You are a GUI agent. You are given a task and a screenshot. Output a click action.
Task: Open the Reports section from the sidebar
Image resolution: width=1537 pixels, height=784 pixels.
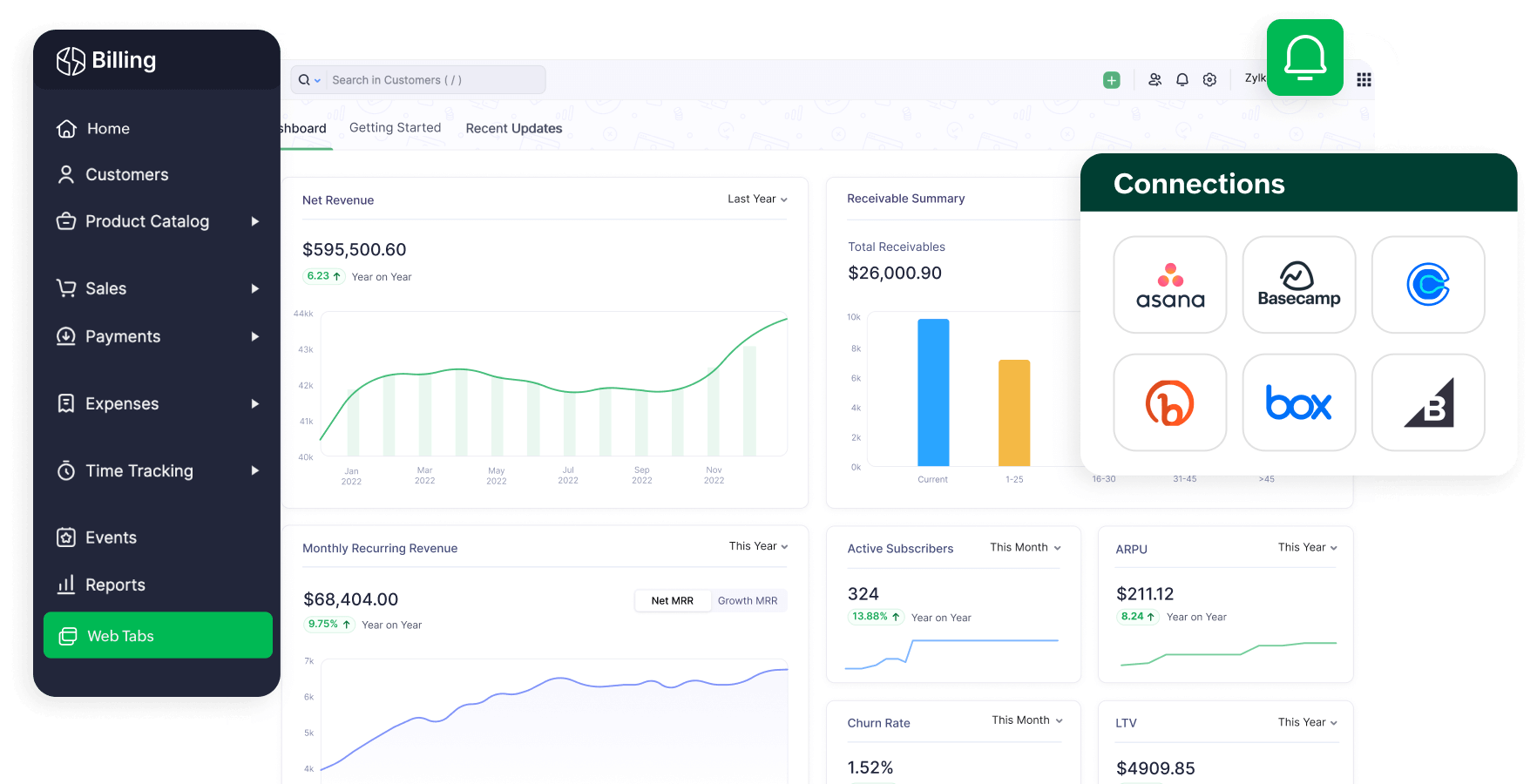[x=67, y=585]
